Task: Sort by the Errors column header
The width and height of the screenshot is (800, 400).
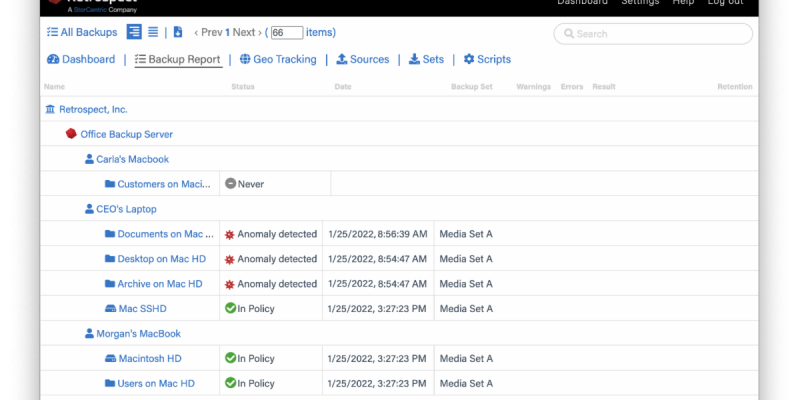Action: click(x=572, y=87)
